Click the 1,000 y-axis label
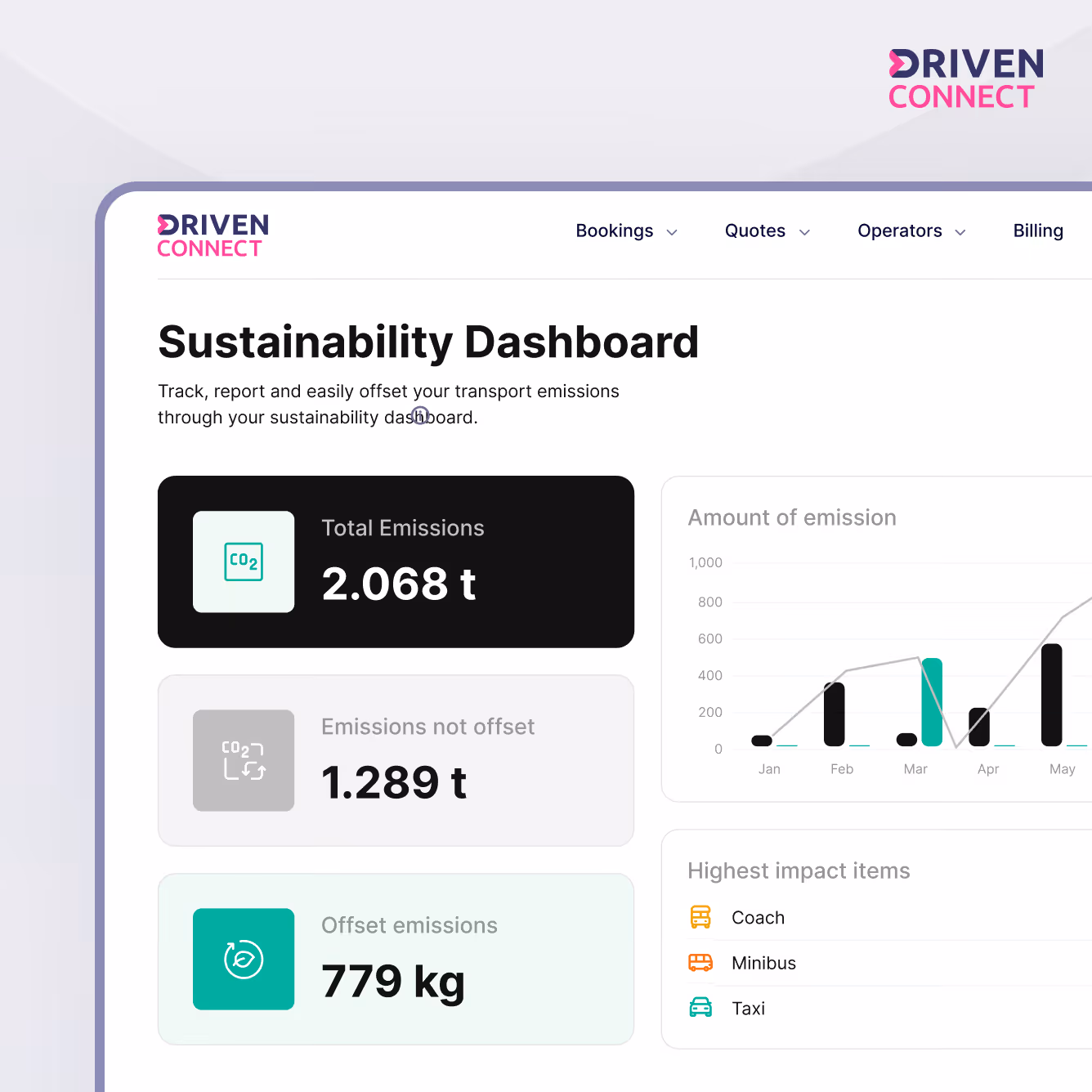The image size is (1092, 1092). coord(705,562)
